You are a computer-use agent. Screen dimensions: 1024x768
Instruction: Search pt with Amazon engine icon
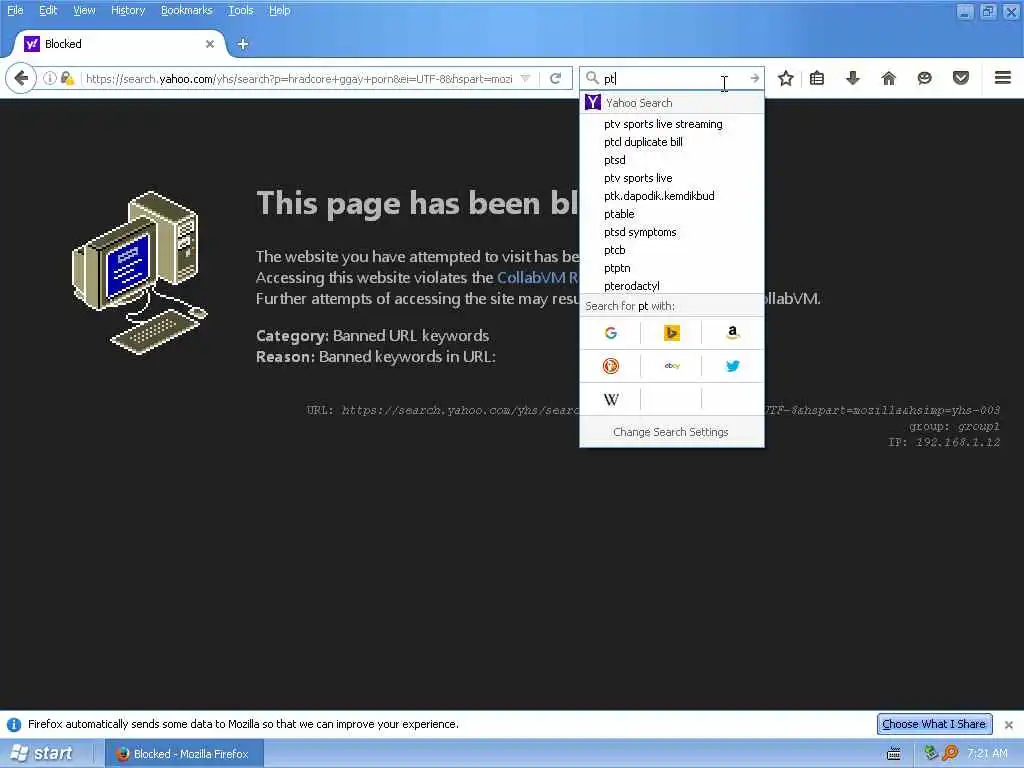733,333
